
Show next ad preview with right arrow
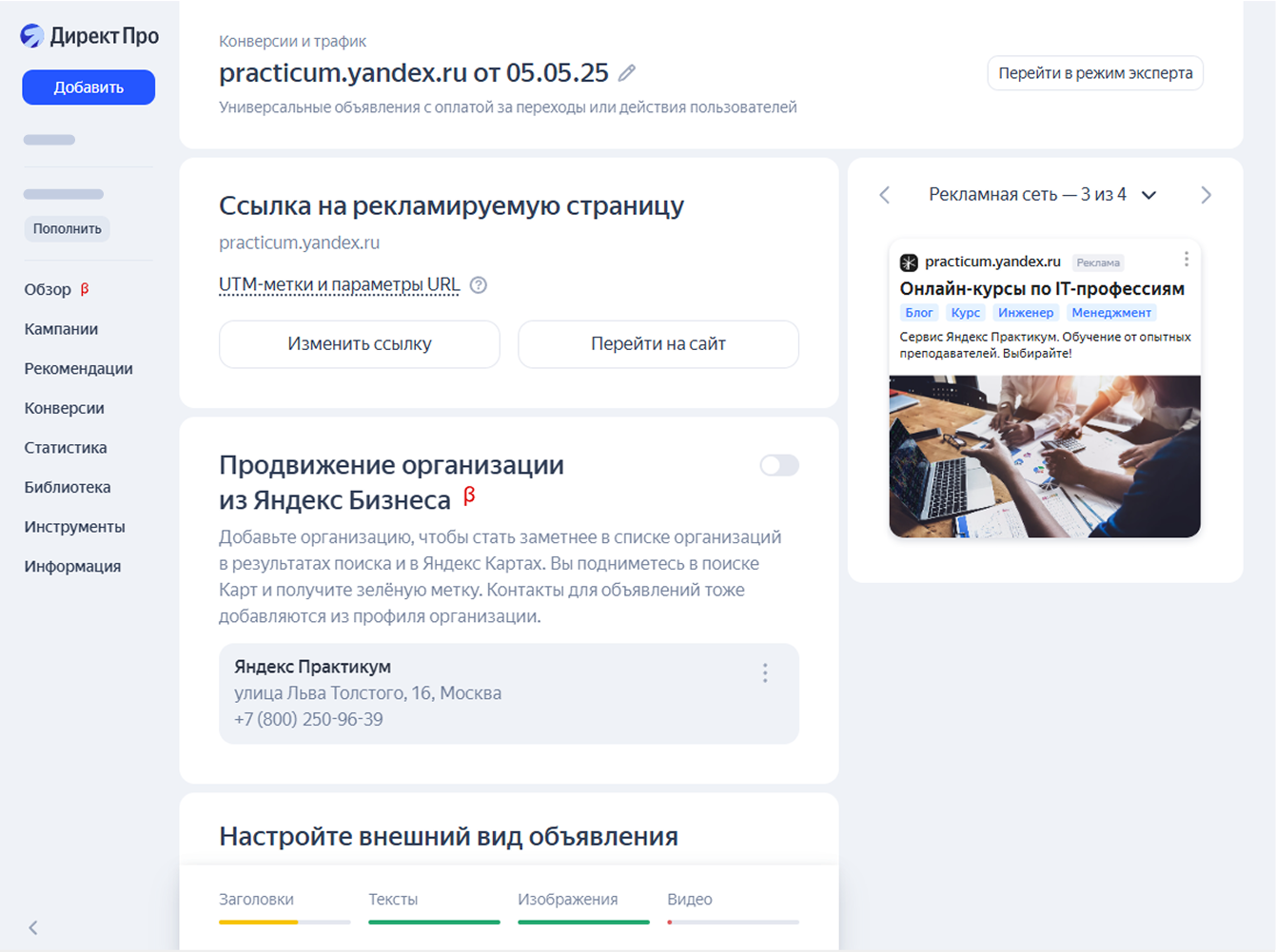pyautogui.click(x=1206, y=195)
